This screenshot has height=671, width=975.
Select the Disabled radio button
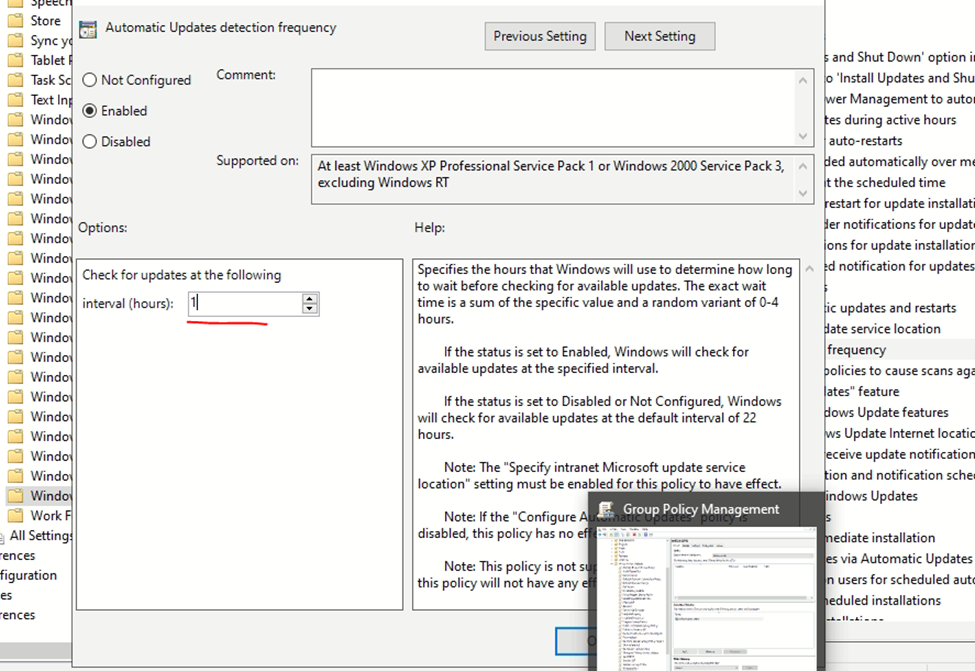(x=90, y=142)
